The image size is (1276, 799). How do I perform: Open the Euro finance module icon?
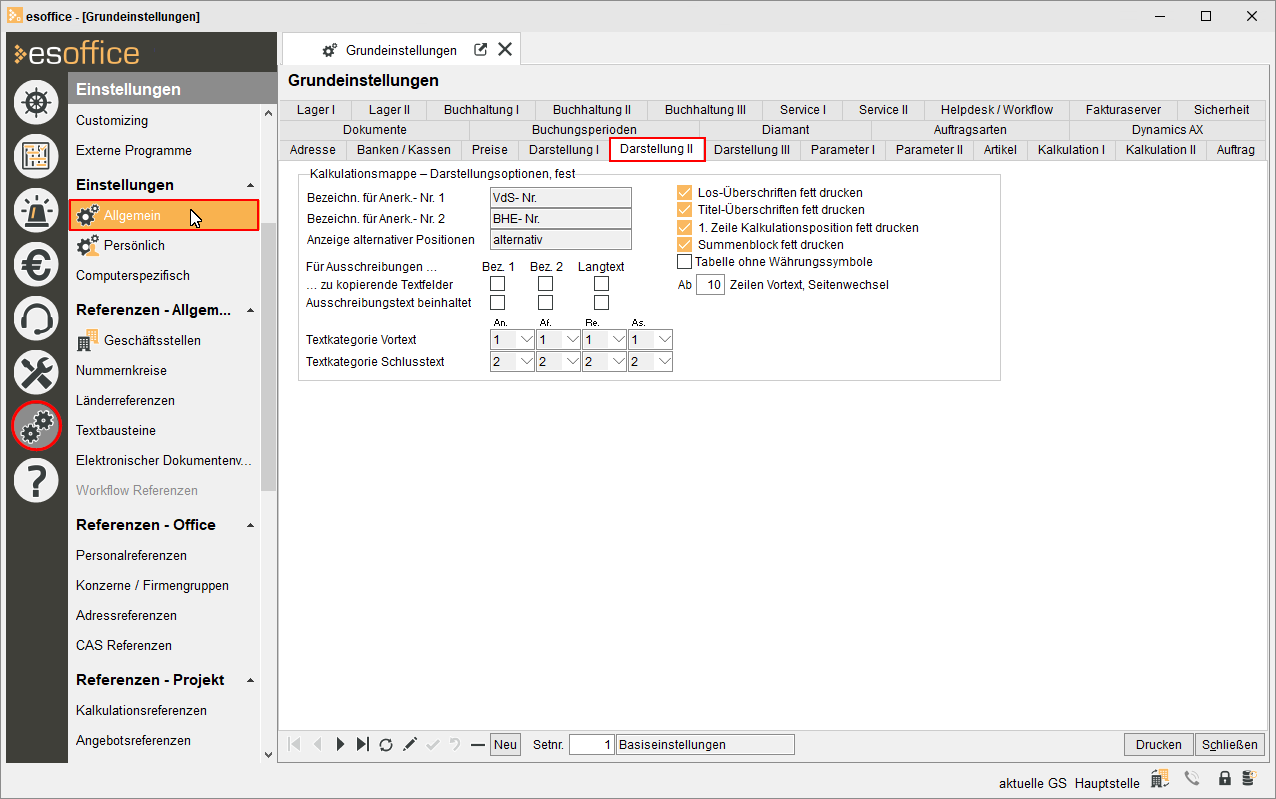point(36,264)
